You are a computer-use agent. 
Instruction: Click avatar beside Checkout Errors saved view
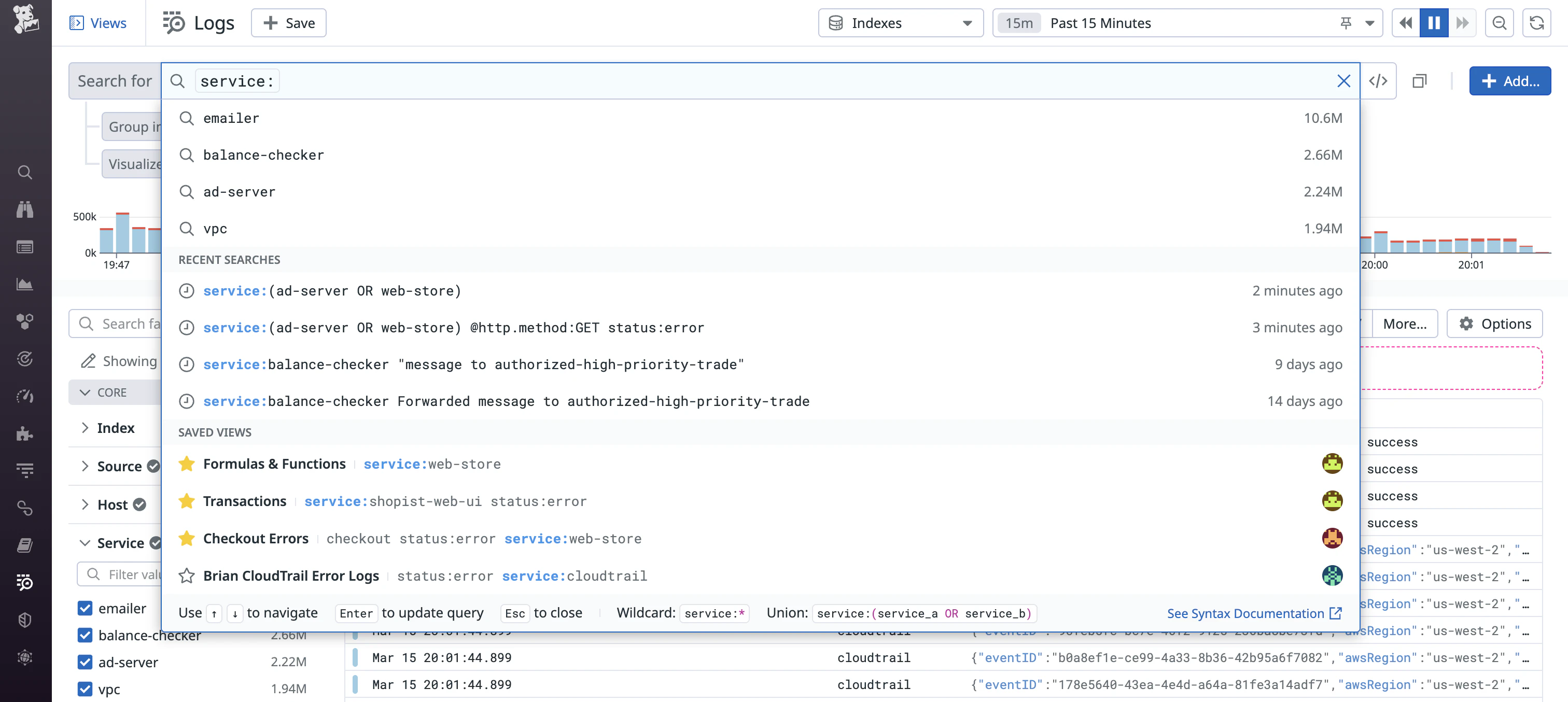pos(1332,538)
